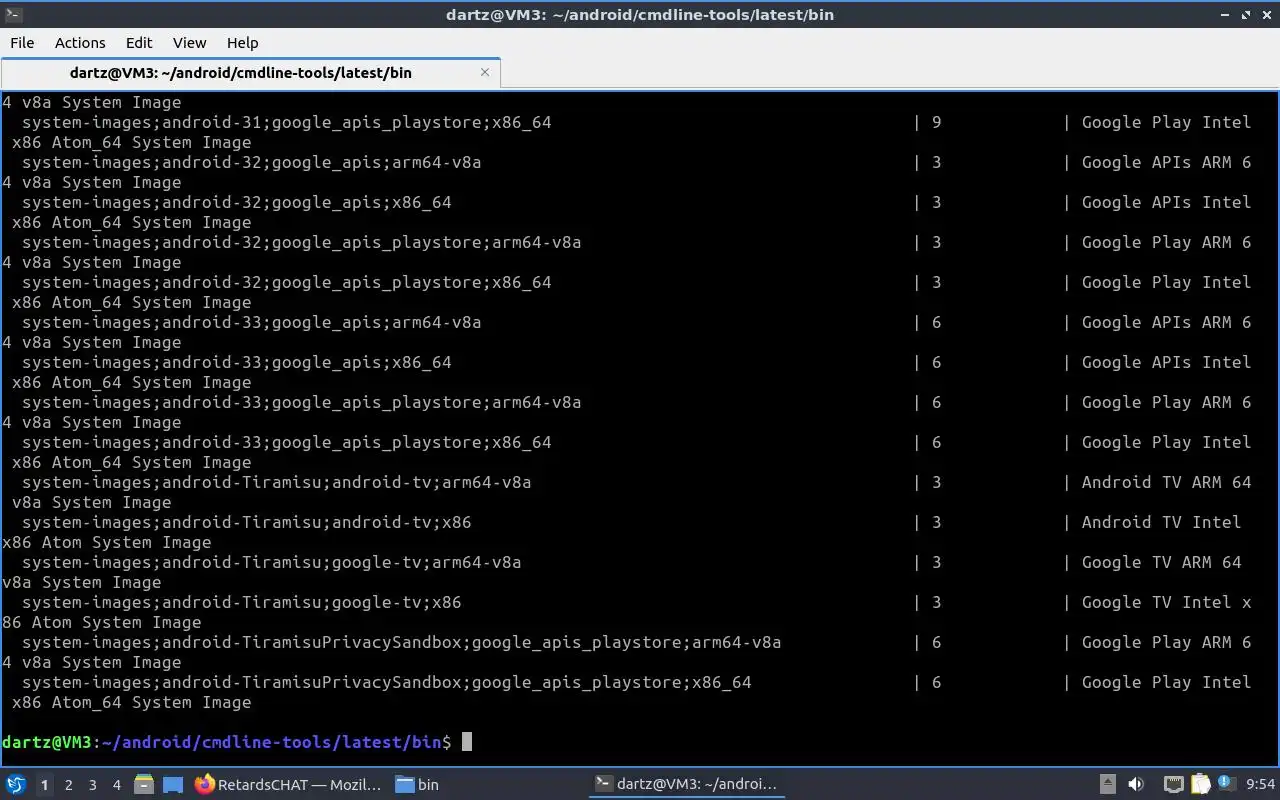Click android-32;google_apis_playstore;x86_64 line
Image resolution: width=1280 pixels, height=800 pixels.
click(x=286, y=282)
